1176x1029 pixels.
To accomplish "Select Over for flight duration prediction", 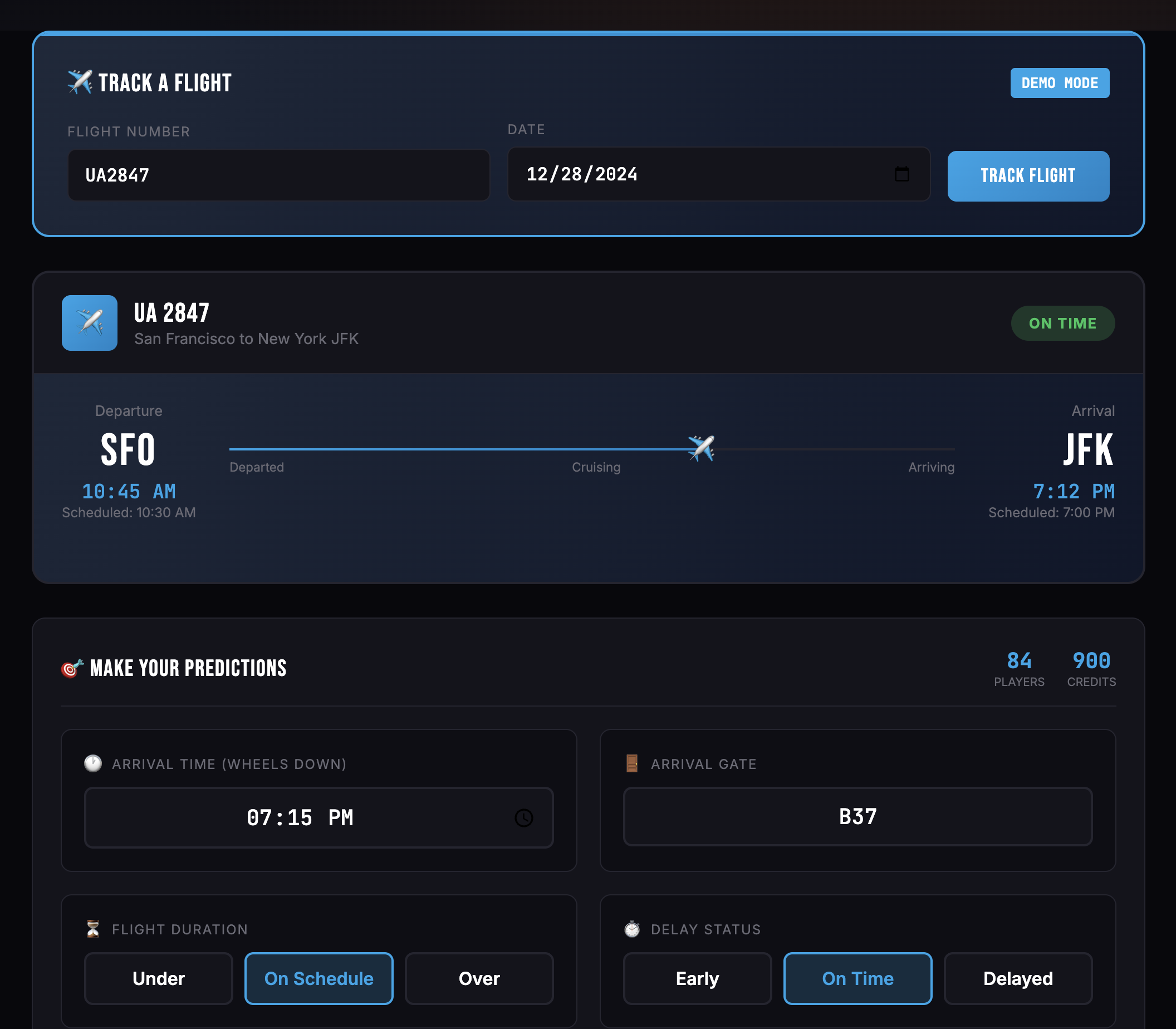I will click(479, 978).
